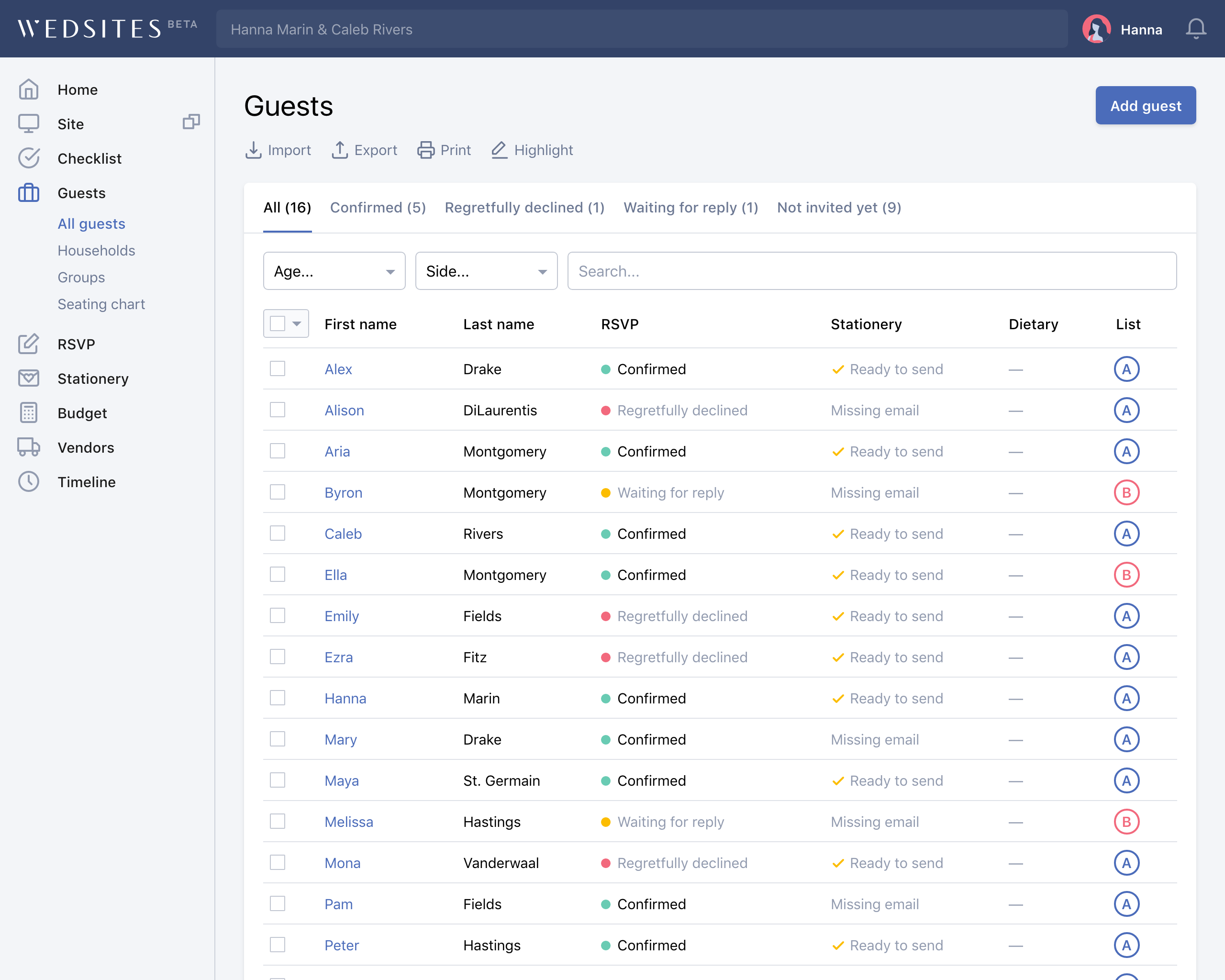Open guest Ezra's profile link

(x=339, y=657)
